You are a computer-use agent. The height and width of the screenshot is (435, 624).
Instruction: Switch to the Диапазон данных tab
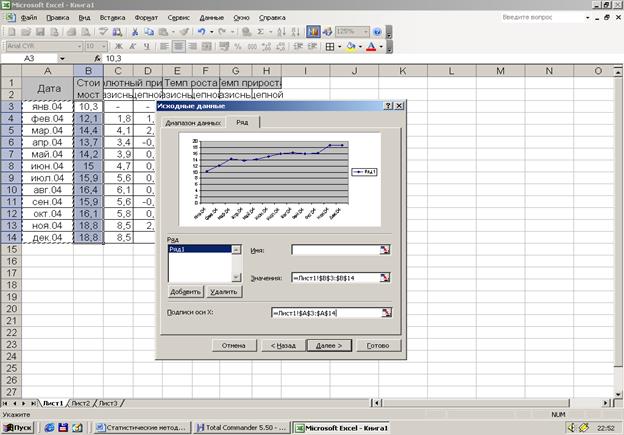pos(193,122)
